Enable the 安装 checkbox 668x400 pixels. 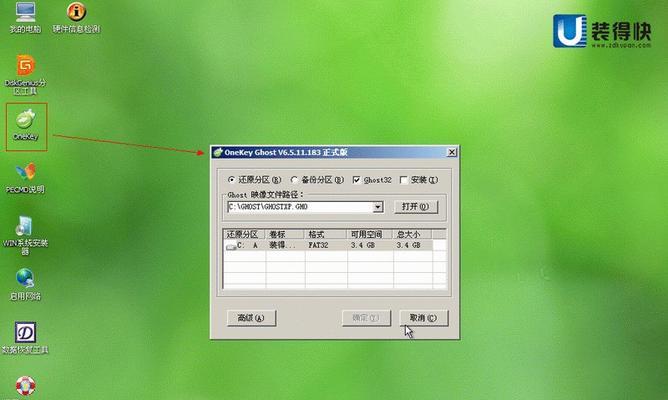pyautogui.click(x=403, y=180)
